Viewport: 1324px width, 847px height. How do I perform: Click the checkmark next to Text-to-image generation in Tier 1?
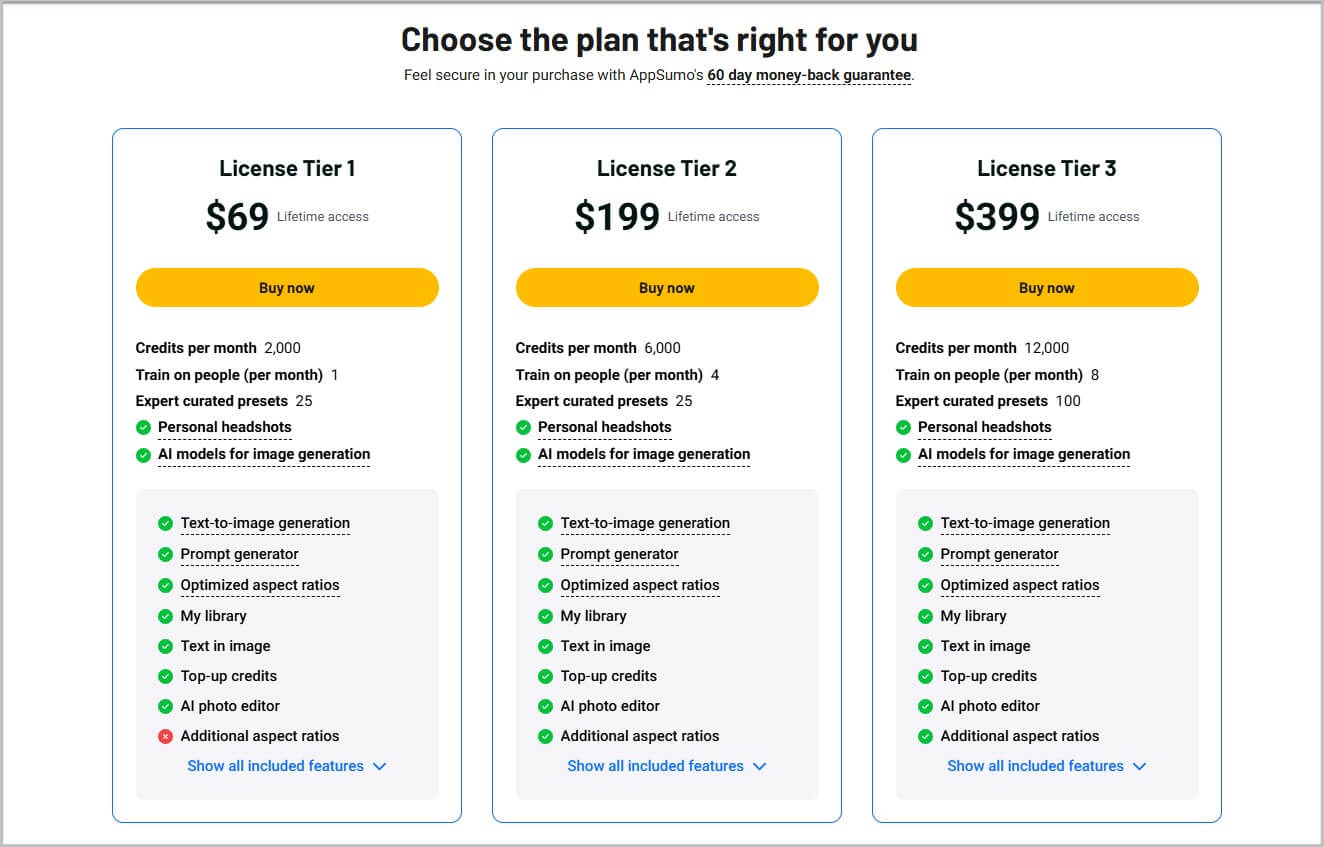(166, 523)
